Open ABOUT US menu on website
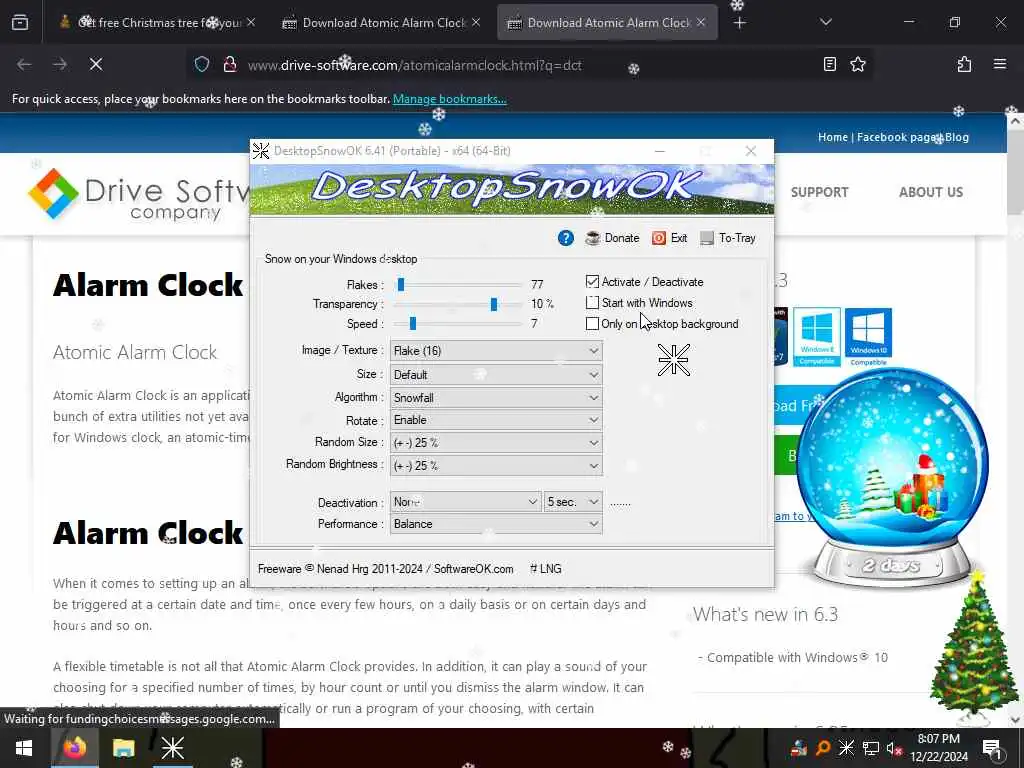 tap(931, 192)
